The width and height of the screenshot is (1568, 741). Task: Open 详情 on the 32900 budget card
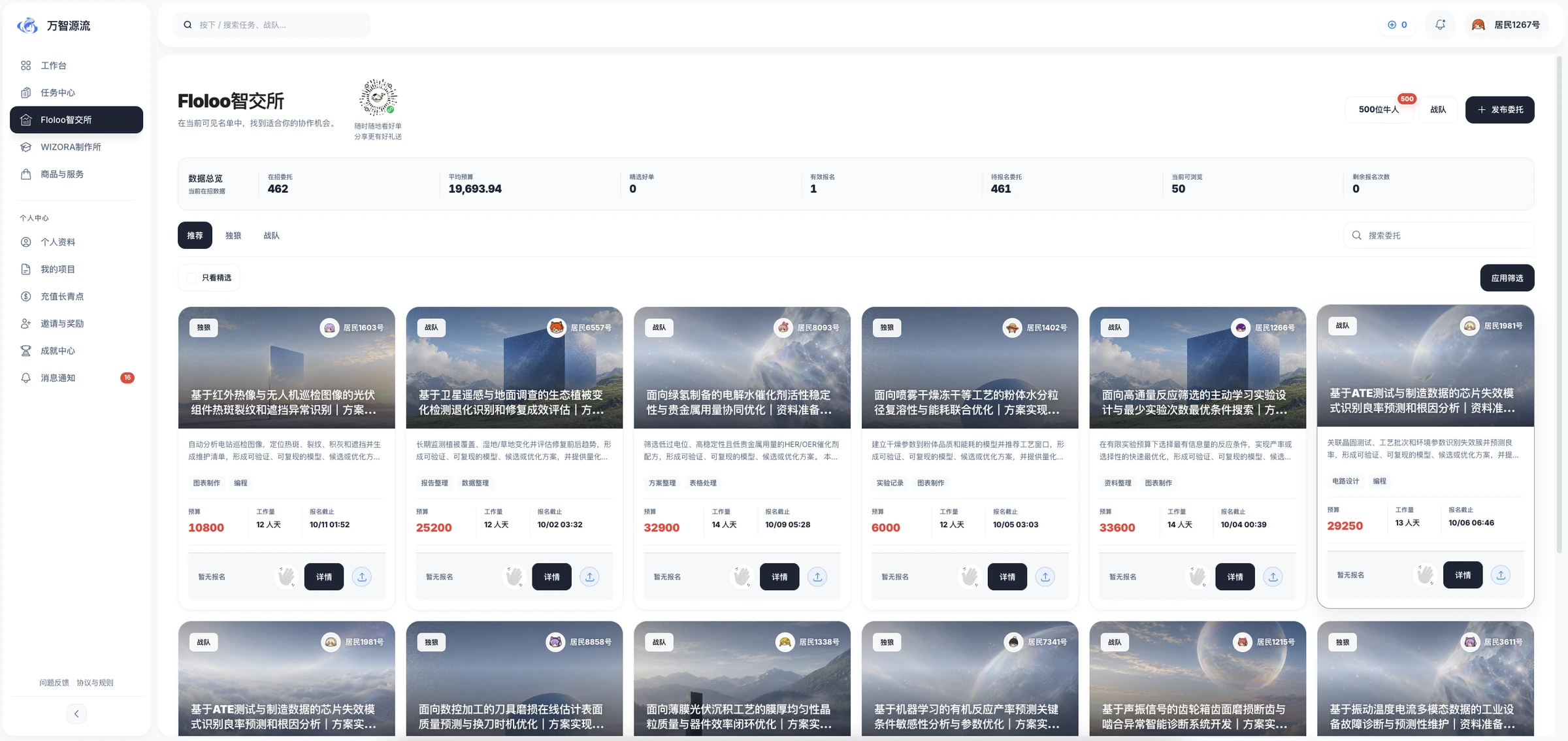point(779,576)
